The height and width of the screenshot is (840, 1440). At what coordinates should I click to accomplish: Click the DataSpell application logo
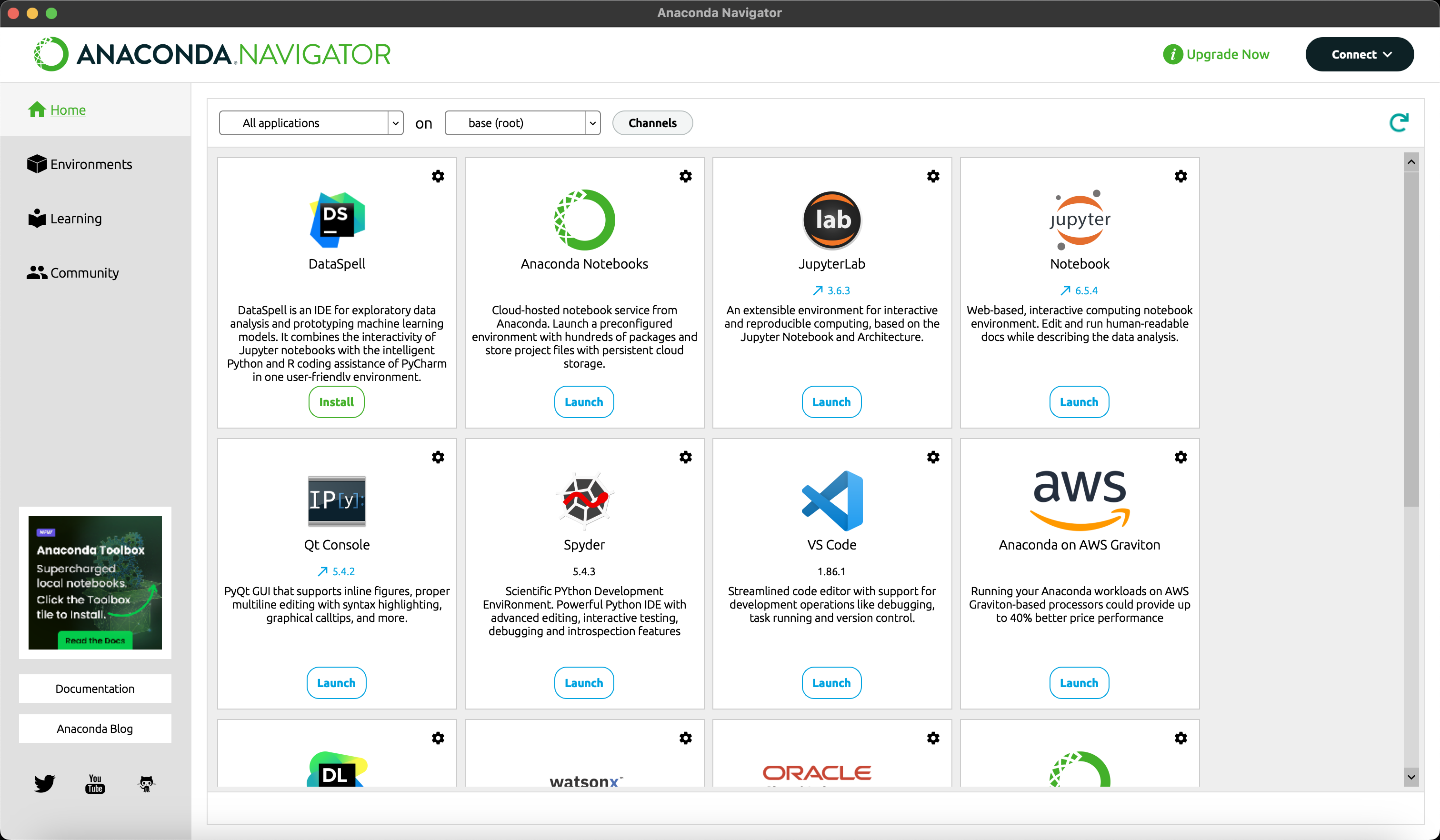tap(337, 220)
